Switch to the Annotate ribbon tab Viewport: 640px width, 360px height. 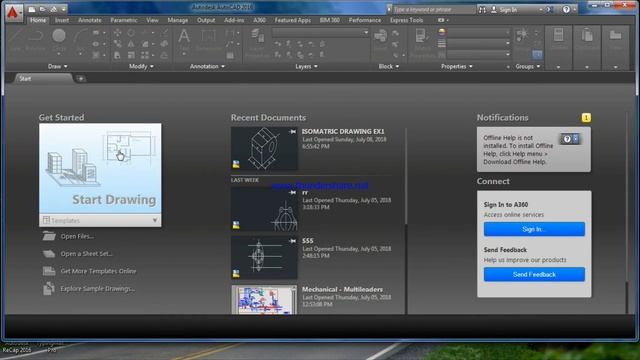[x=89, y=20]
